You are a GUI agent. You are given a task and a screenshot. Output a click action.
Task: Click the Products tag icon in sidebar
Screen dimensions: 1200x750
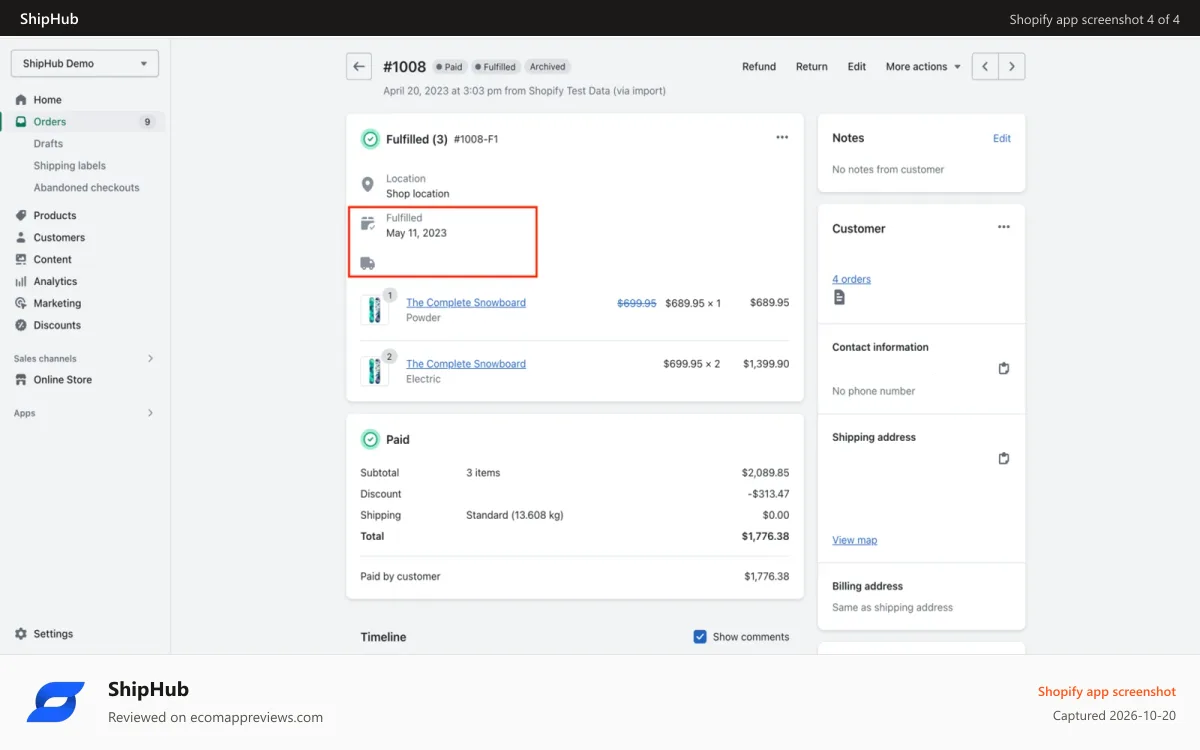pos(21,215)
